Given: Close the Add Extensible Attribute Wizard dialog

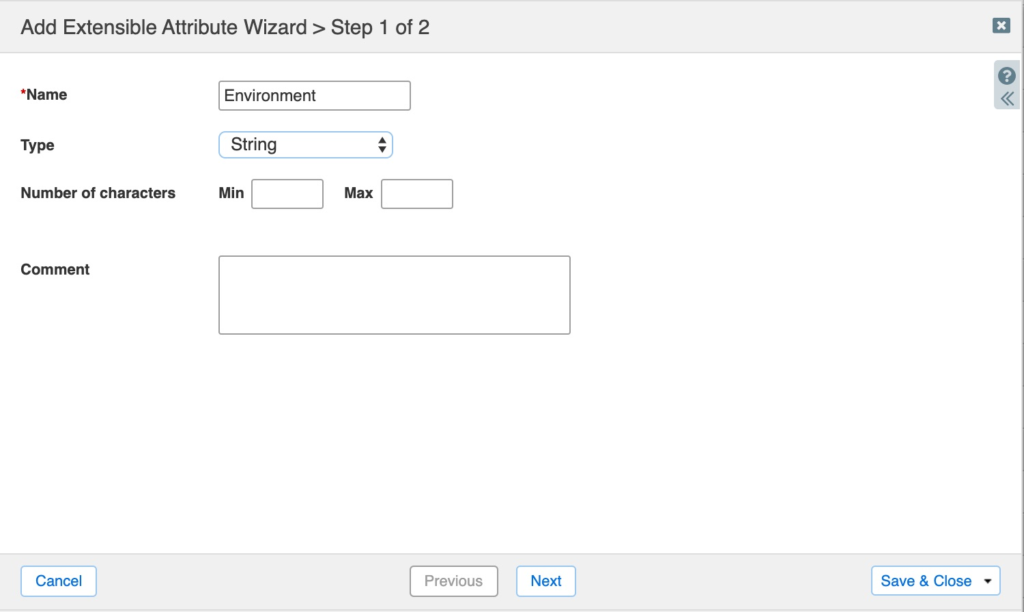Looking at the screenshot, I should tap(1001, 26).
